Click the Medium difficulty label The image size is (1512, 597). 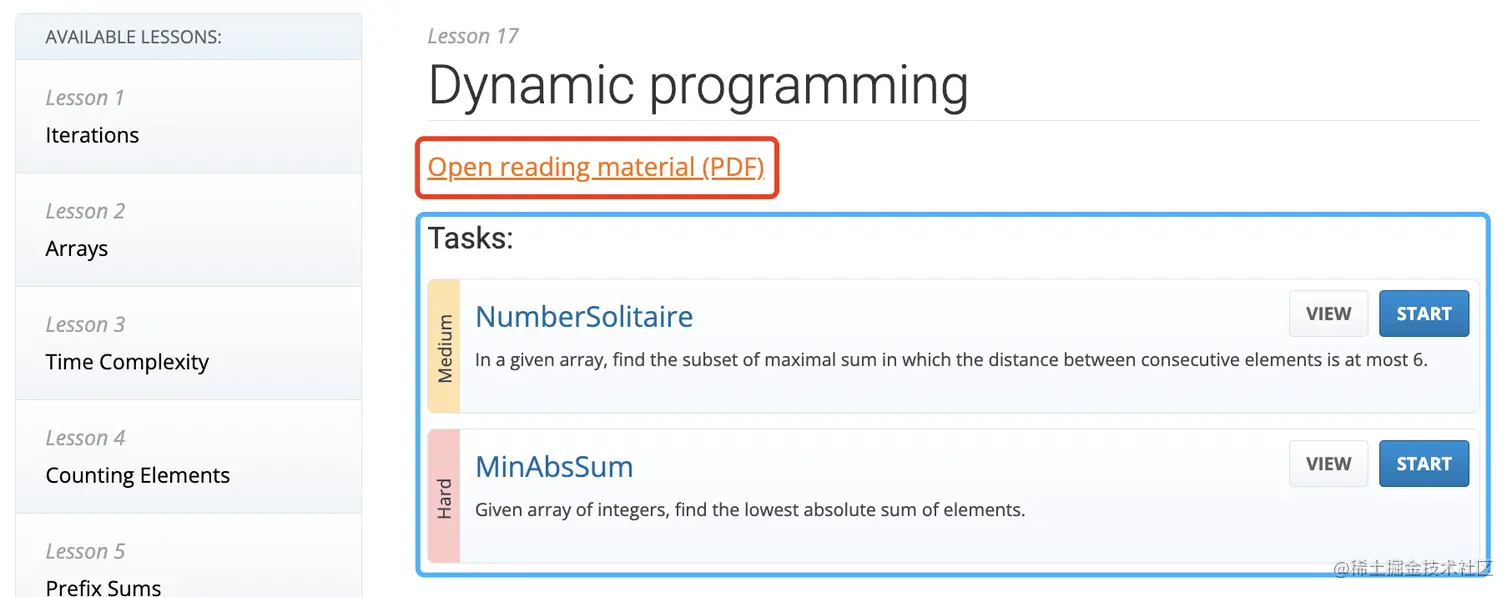[x=444, y=347]
